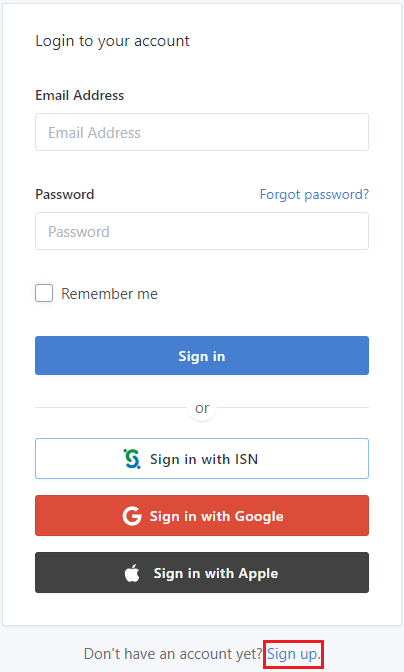Click the Apple logo icon
The width and height of the screenshot is (404, 672).
[132, 573]
